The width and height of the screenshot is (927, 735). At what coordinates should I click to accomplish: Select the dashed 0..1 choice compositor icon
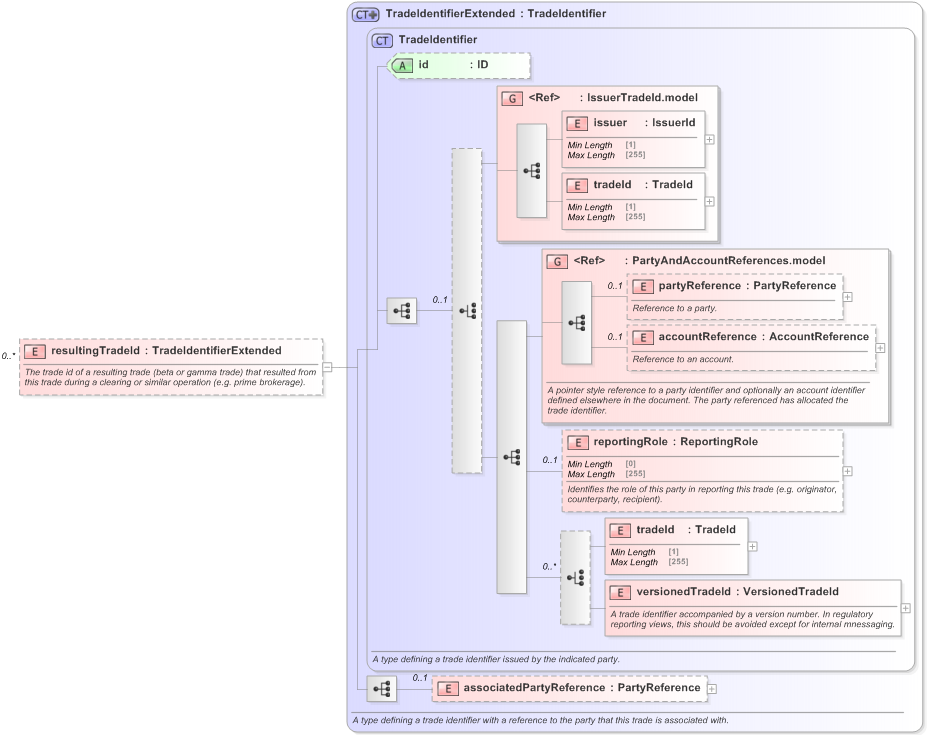click(467, 311)
